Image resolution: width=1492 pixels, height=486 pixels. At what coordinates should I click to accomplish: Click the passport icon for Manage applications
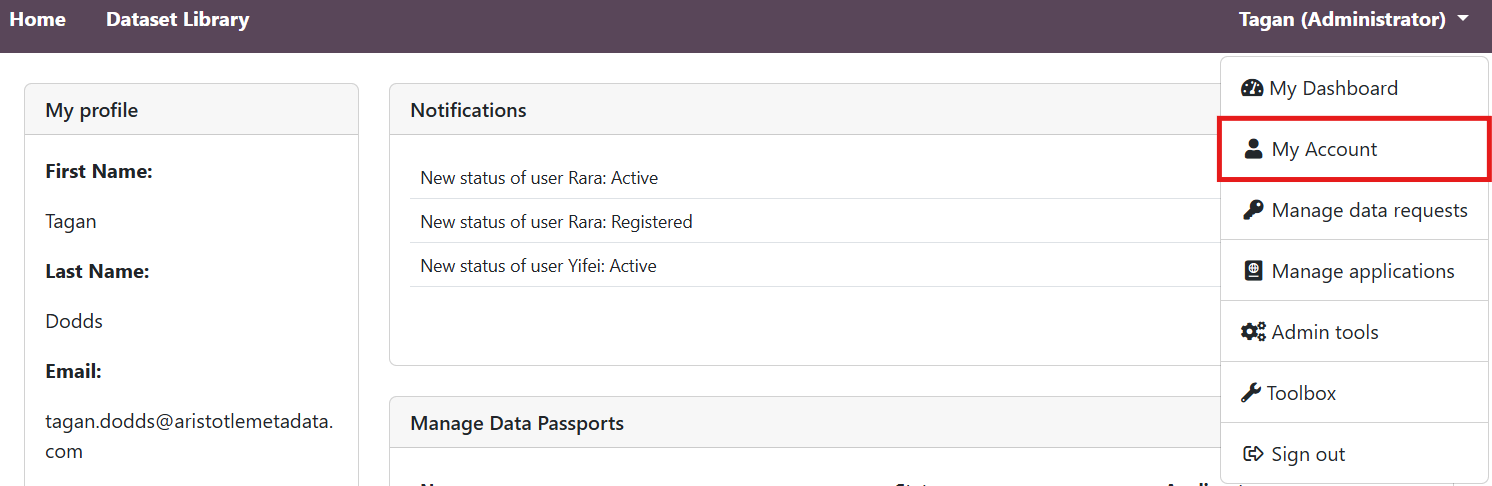point(1253,271)
